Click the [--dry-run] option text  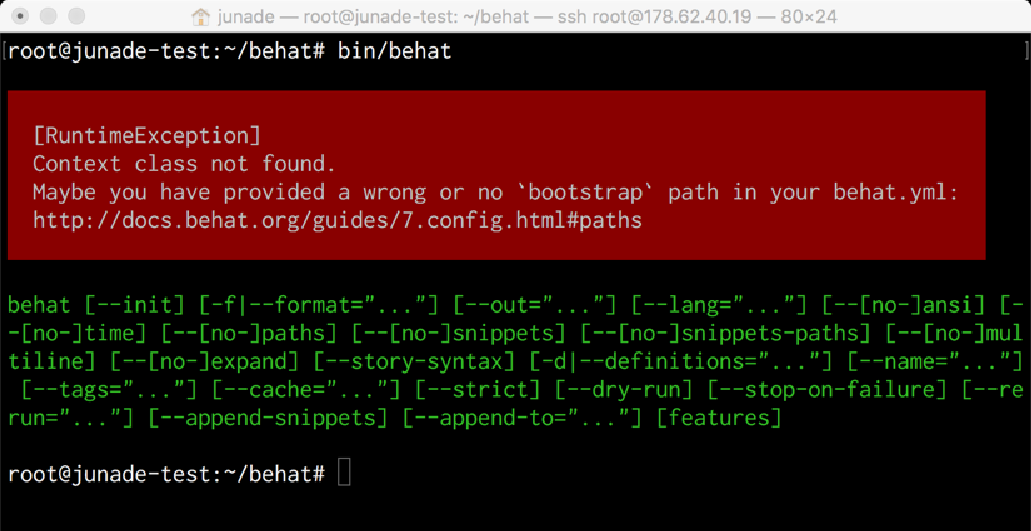coord(624,390)
